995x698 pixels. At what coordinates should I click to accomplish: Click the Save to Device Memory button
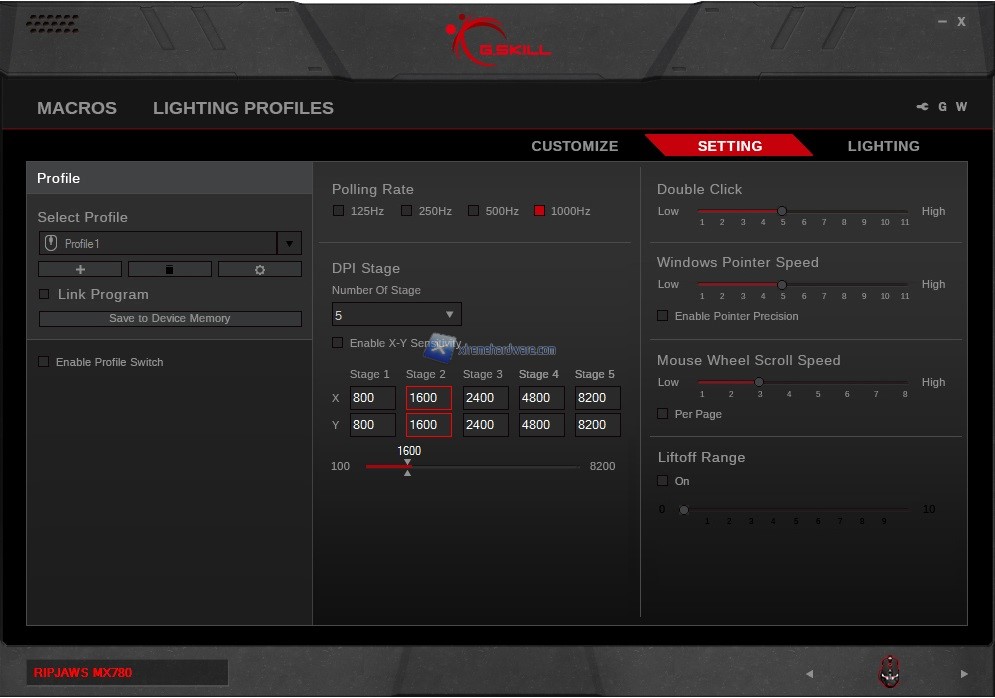pos(170,318)
